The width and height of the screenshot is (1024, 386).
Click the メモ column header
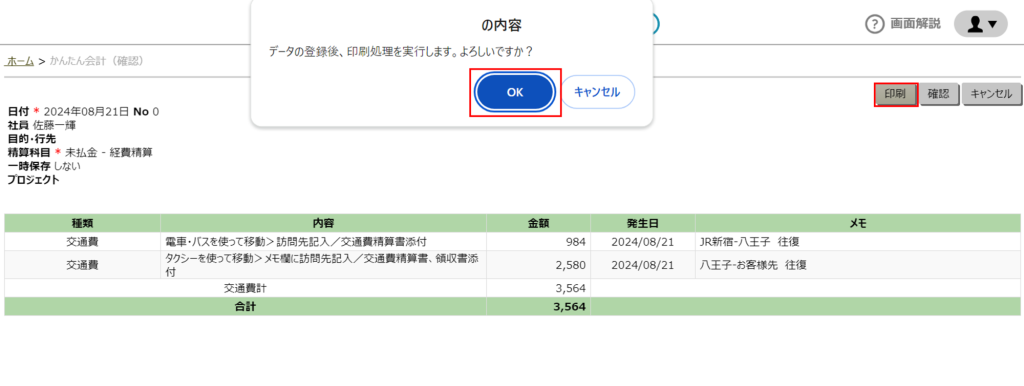tap(857, 223)
